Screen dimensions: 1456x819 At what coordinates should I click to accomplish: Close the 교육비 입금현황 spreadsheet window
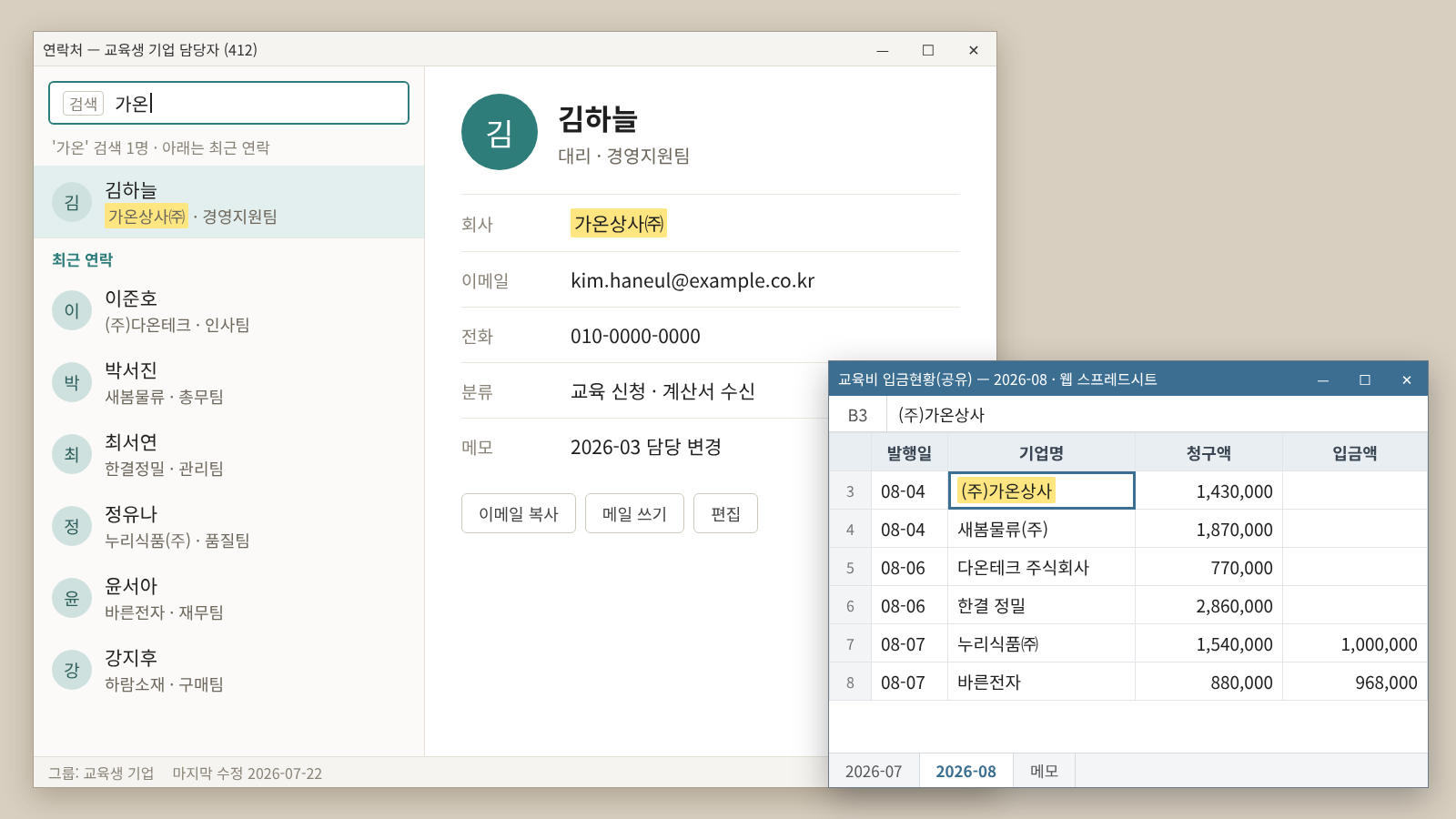tap(1407, 379)
